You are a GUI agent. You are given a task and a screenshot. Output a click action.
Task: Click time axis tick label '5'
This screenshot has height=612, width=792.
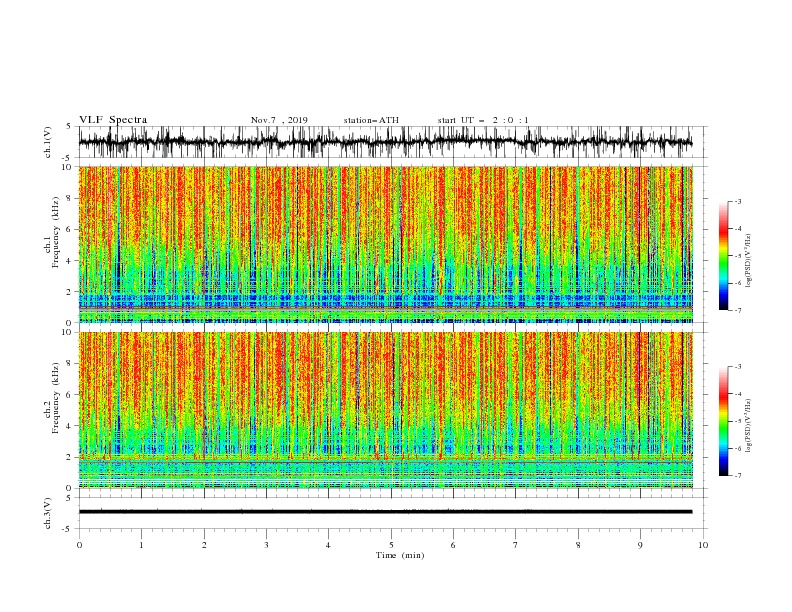[x=391, y=545]
